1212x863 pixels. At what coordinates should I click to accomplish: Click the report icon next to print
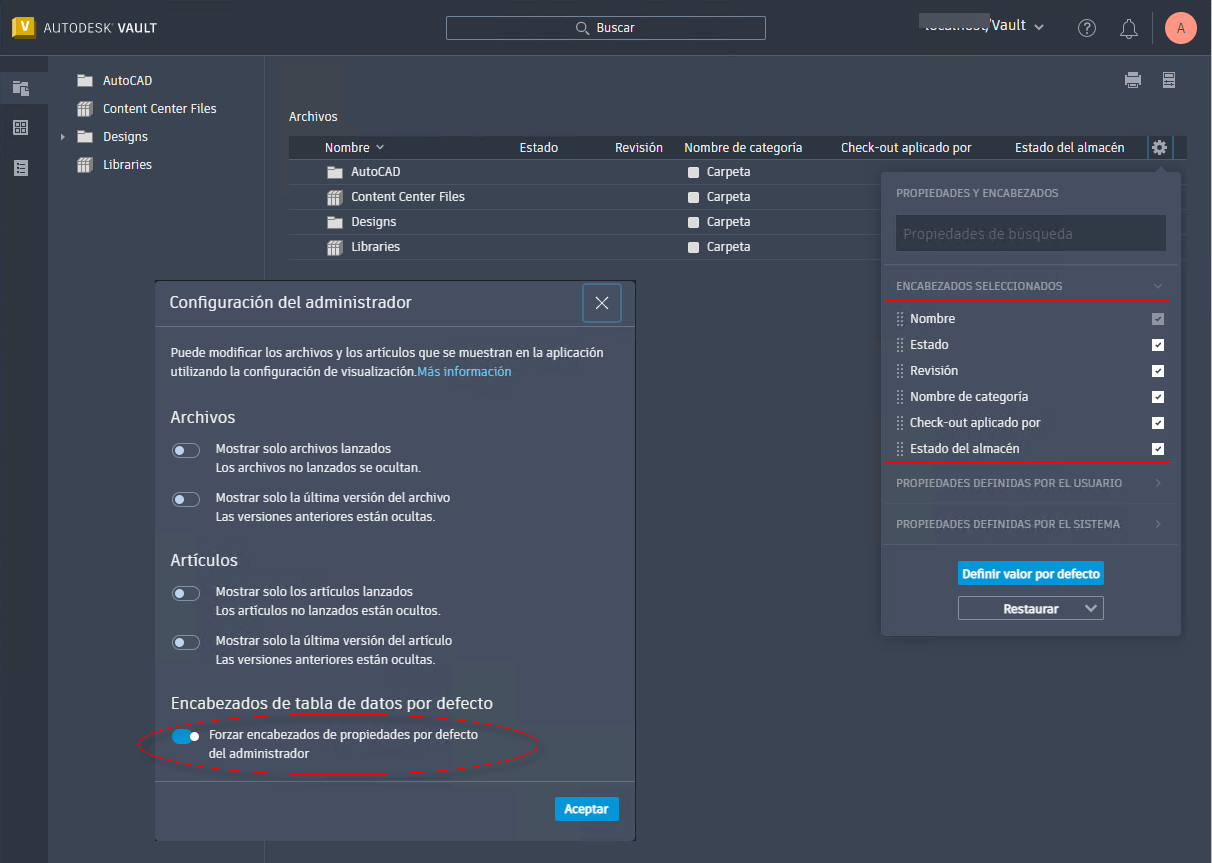click(x=1168, y=81)
